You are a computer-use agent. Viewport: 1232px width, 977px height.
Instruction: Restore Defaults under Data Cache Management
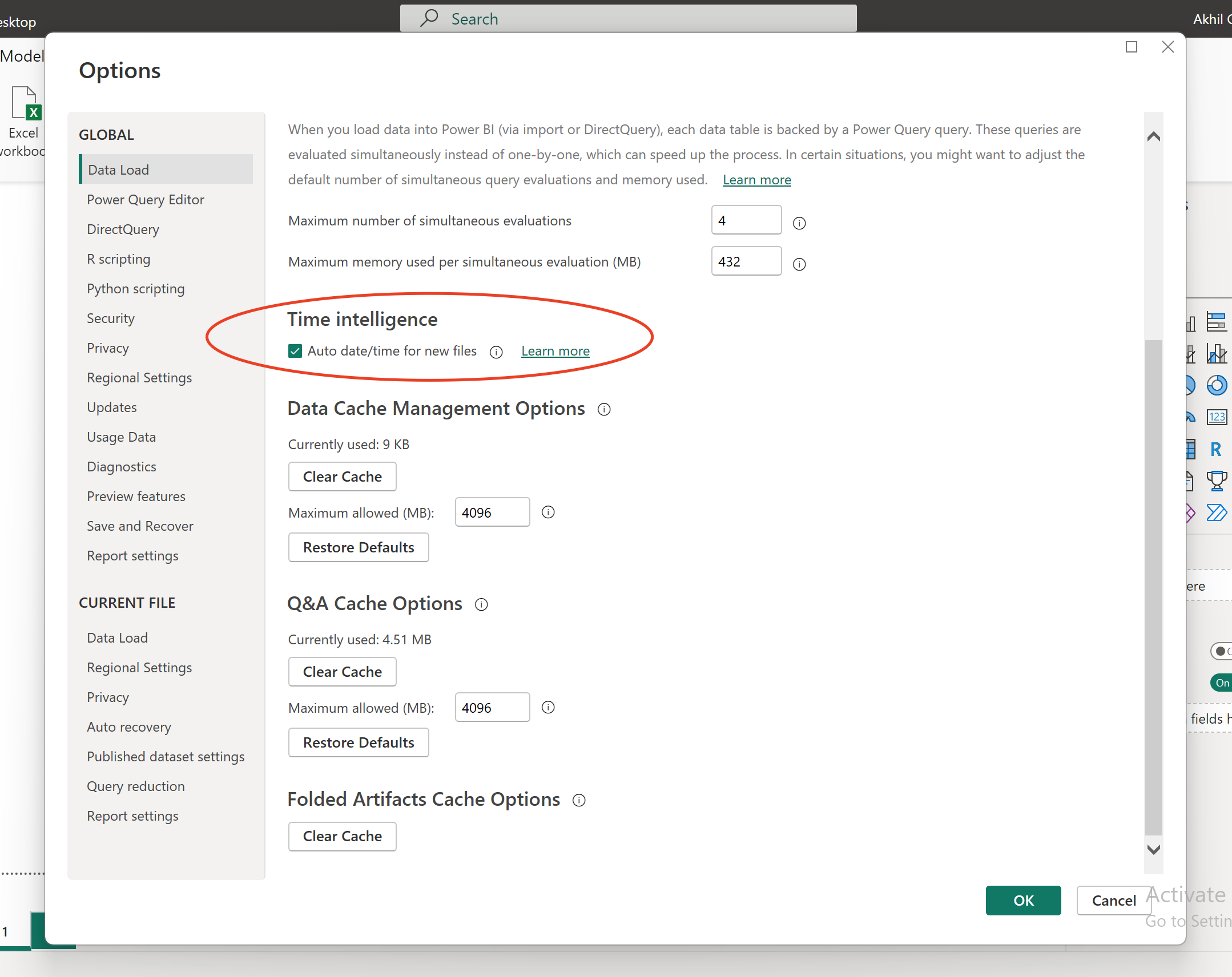(x=359, y=547)
